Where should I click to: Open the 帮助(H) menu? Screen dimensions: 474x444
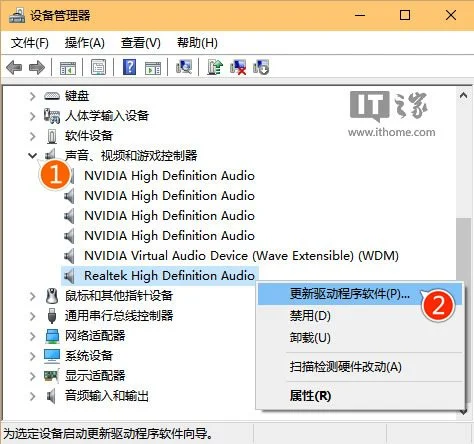197,43
